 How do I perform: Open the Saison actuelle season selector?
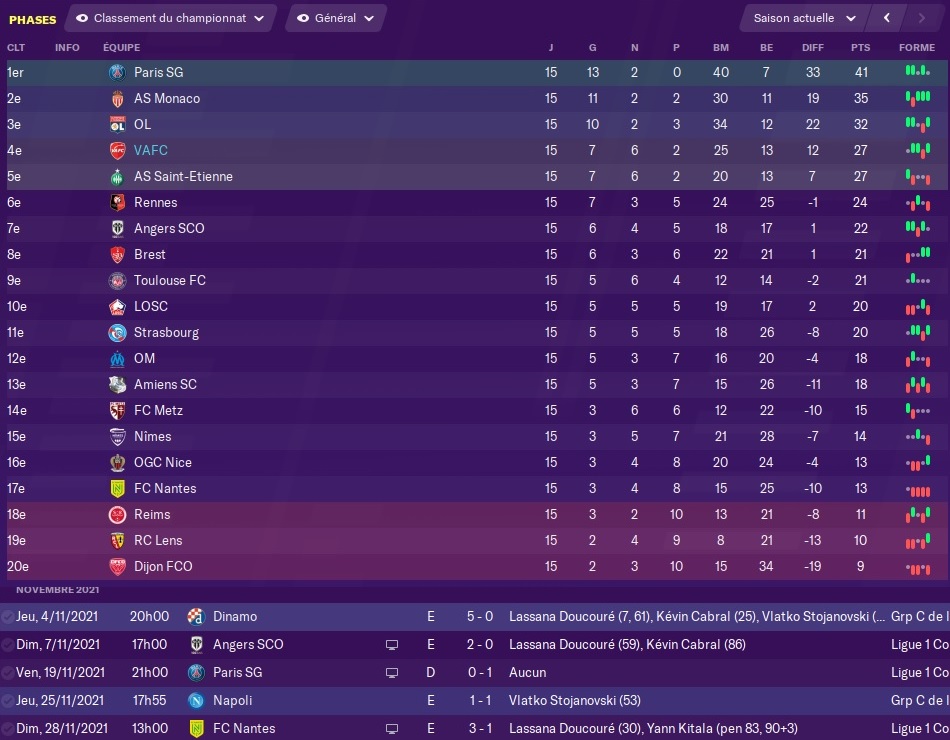click(804, 18)
